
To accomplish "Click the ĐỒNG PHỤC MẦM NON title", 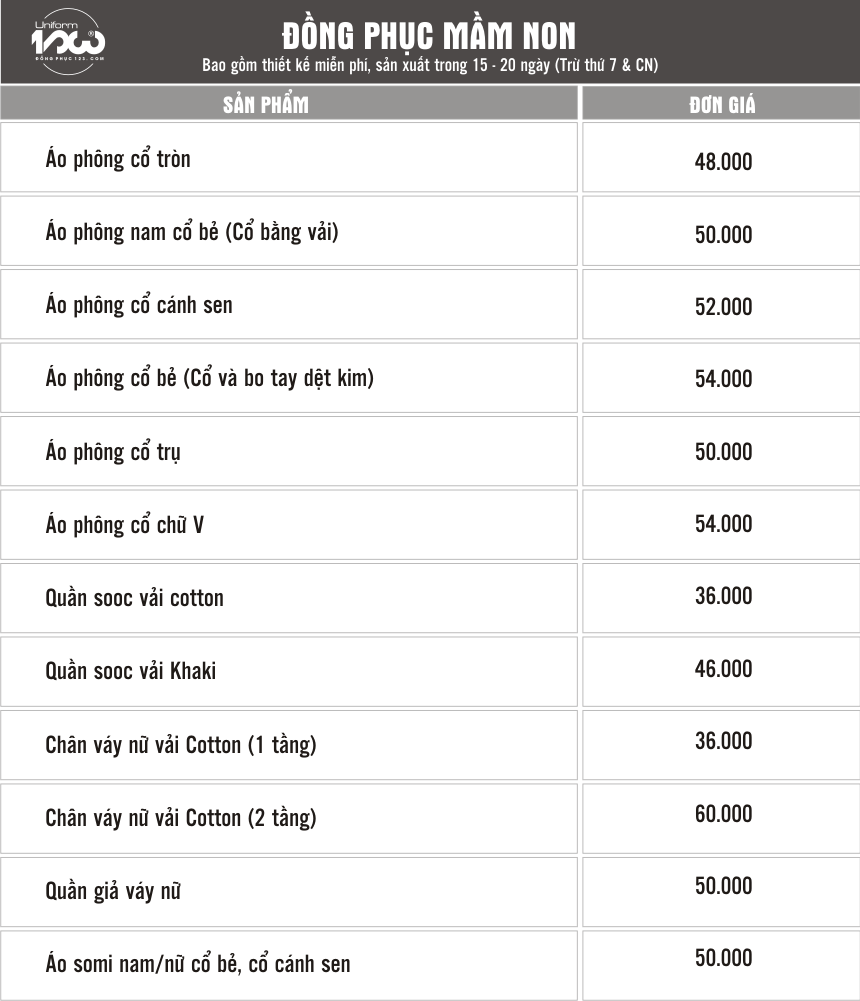I will coord(429,36).
